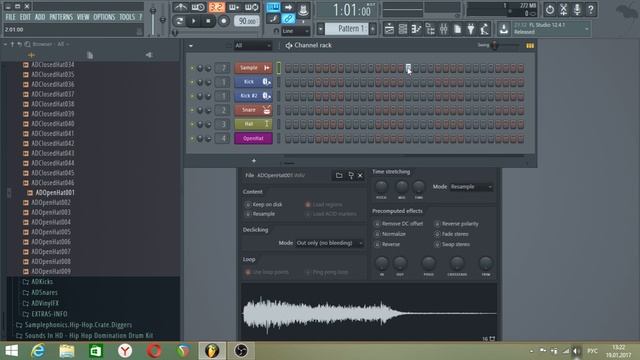
Task: Open TOOLS menu
Action: pos(127,17)
